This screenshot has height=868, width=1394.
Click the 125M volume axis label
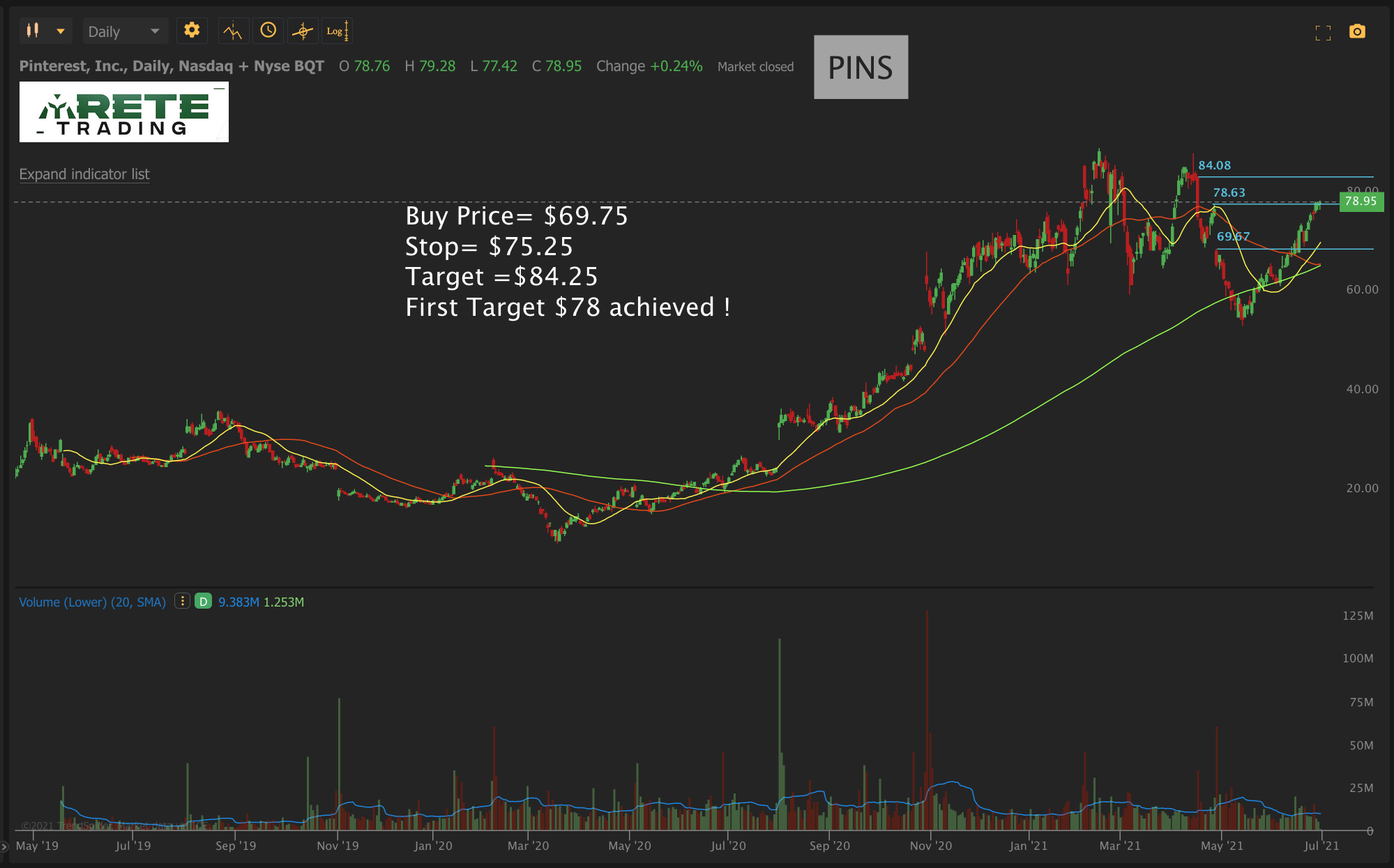tap(1358, 616)
